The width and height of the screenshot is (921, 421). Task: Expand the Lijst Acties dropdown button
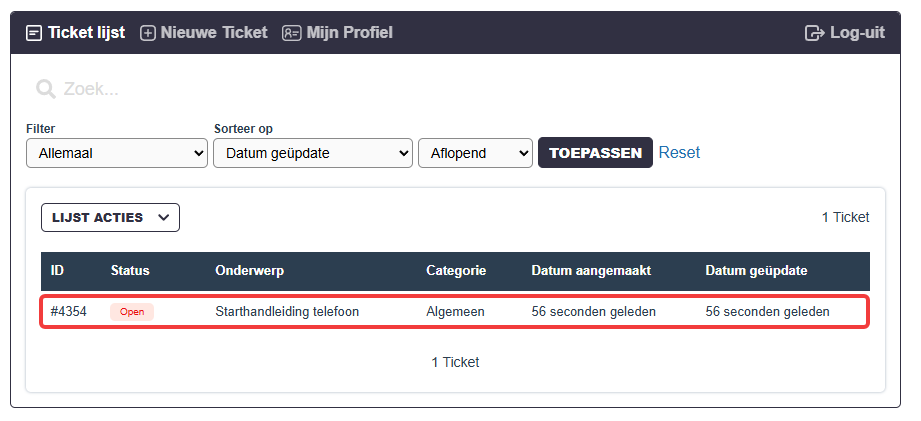point(110,217)
